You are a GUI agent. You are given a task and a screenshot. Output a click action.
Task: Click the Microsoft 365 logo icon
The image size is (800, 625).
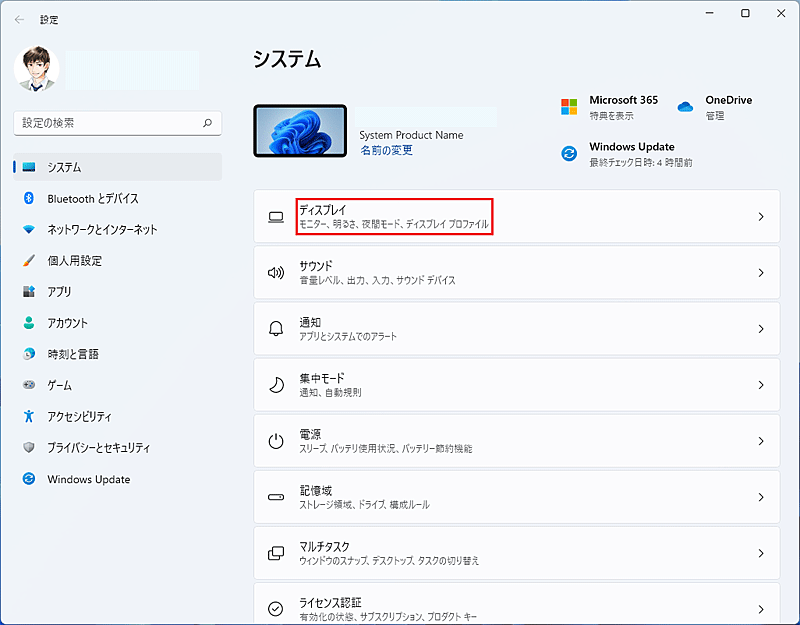click(569, 107)
